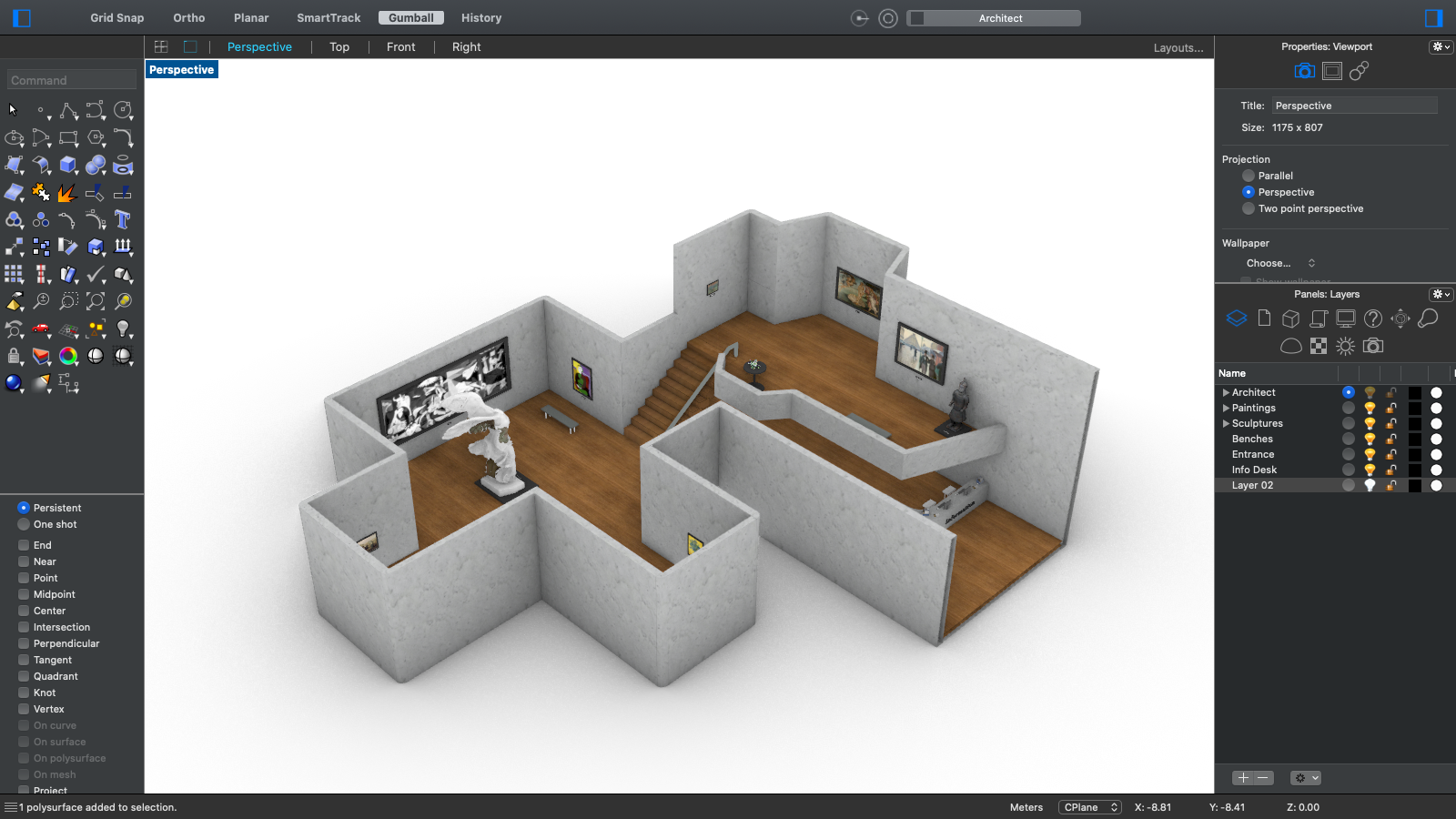Select the Parallel projection radio button
1456x819 pixels.
click(1249, 176)
